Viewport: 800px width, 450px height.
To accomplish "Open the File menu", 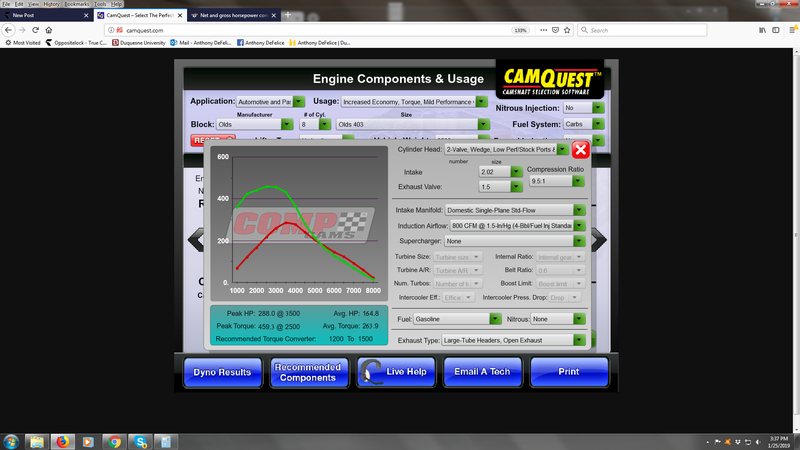I will tap(6, 4).
